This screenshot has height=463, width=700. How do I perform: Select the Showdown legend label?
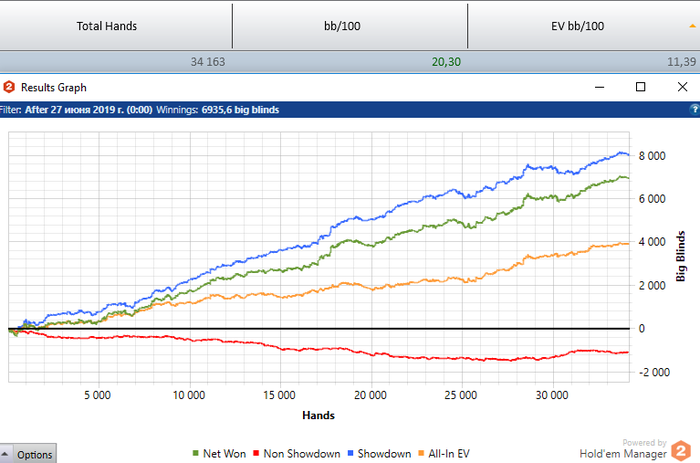click(384, 454)
